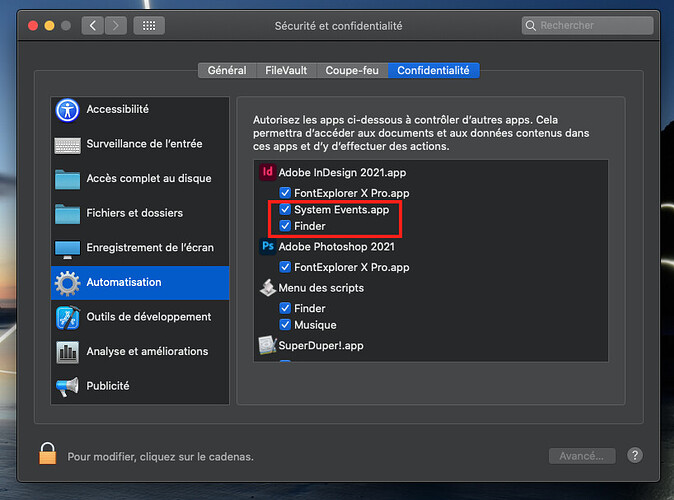Switch to the Général tab
Viewport: 674px width, 500px height.
point(227,71)
